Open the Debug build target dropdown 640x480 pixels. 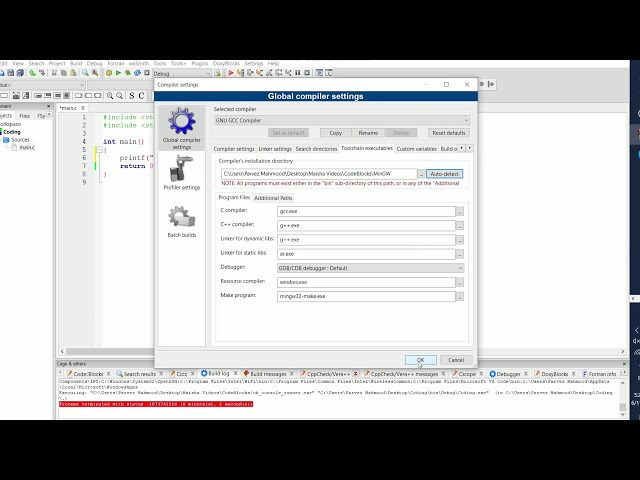[182, 73]
